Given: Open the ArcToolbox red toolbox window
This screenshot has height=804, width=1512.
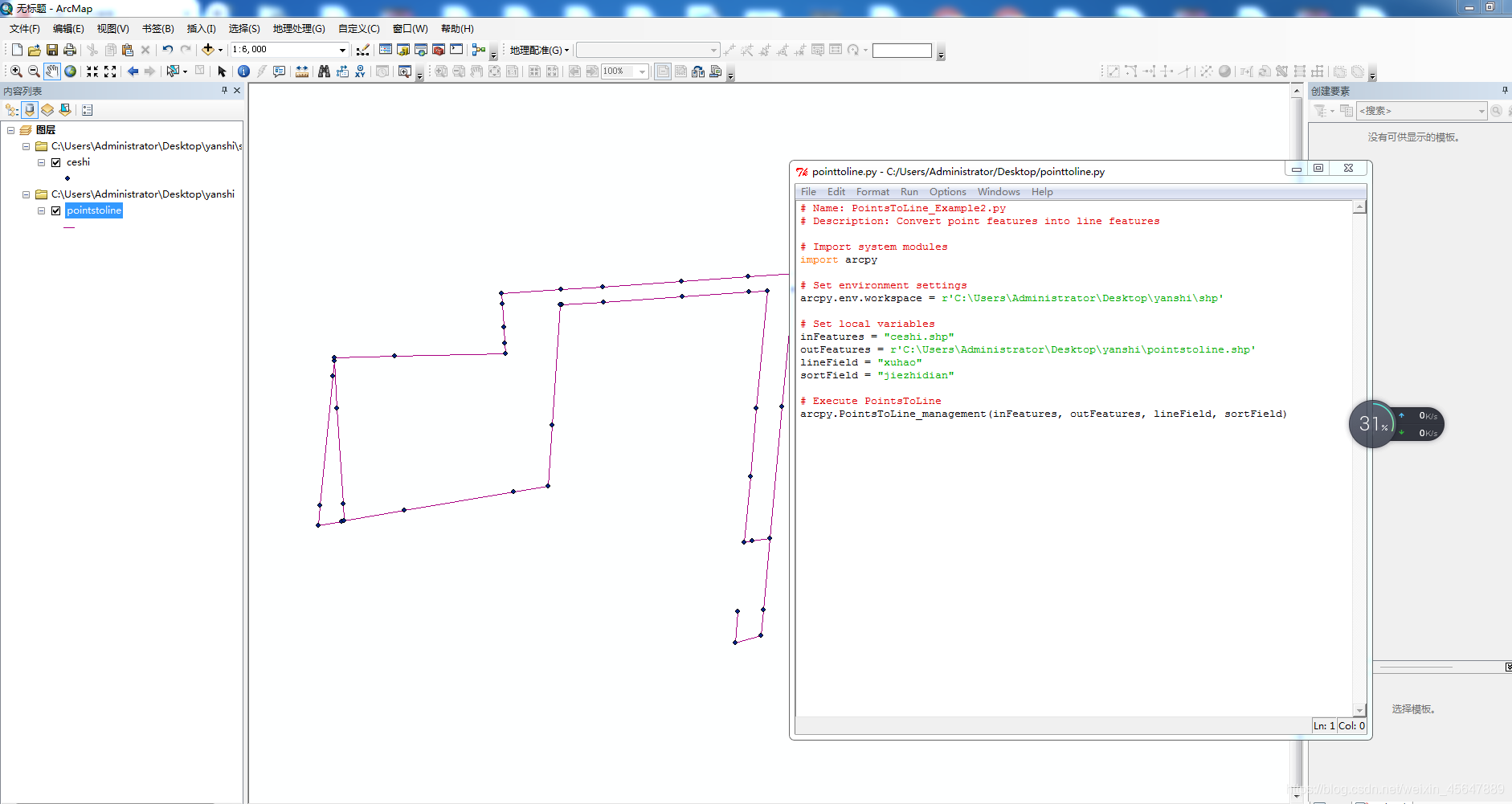Looking at the screenshot, I should [439, 50].
